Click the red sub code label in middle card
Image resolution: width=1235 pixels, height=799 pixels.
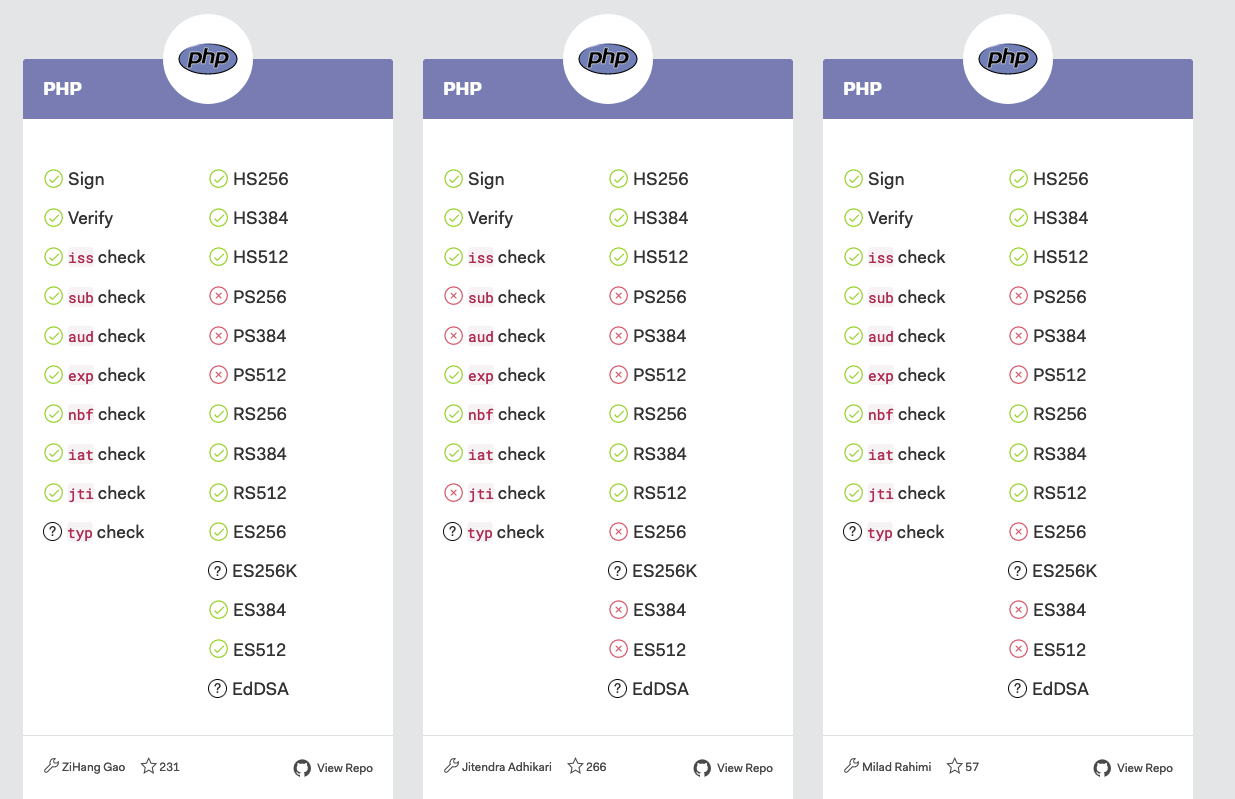[x=481, y=298]
